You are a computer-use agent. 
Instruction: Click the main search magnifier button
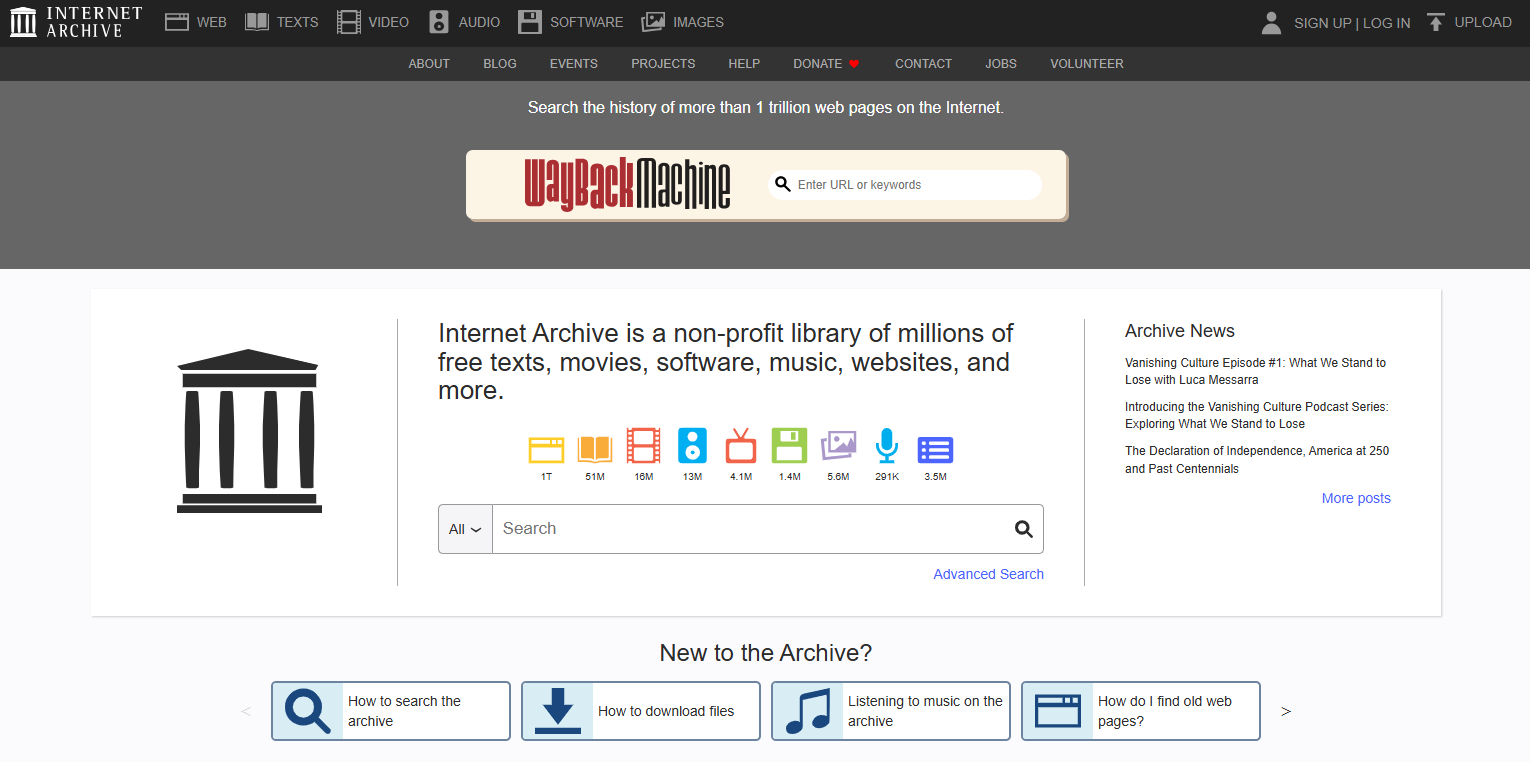click(x=1023, y=529)
